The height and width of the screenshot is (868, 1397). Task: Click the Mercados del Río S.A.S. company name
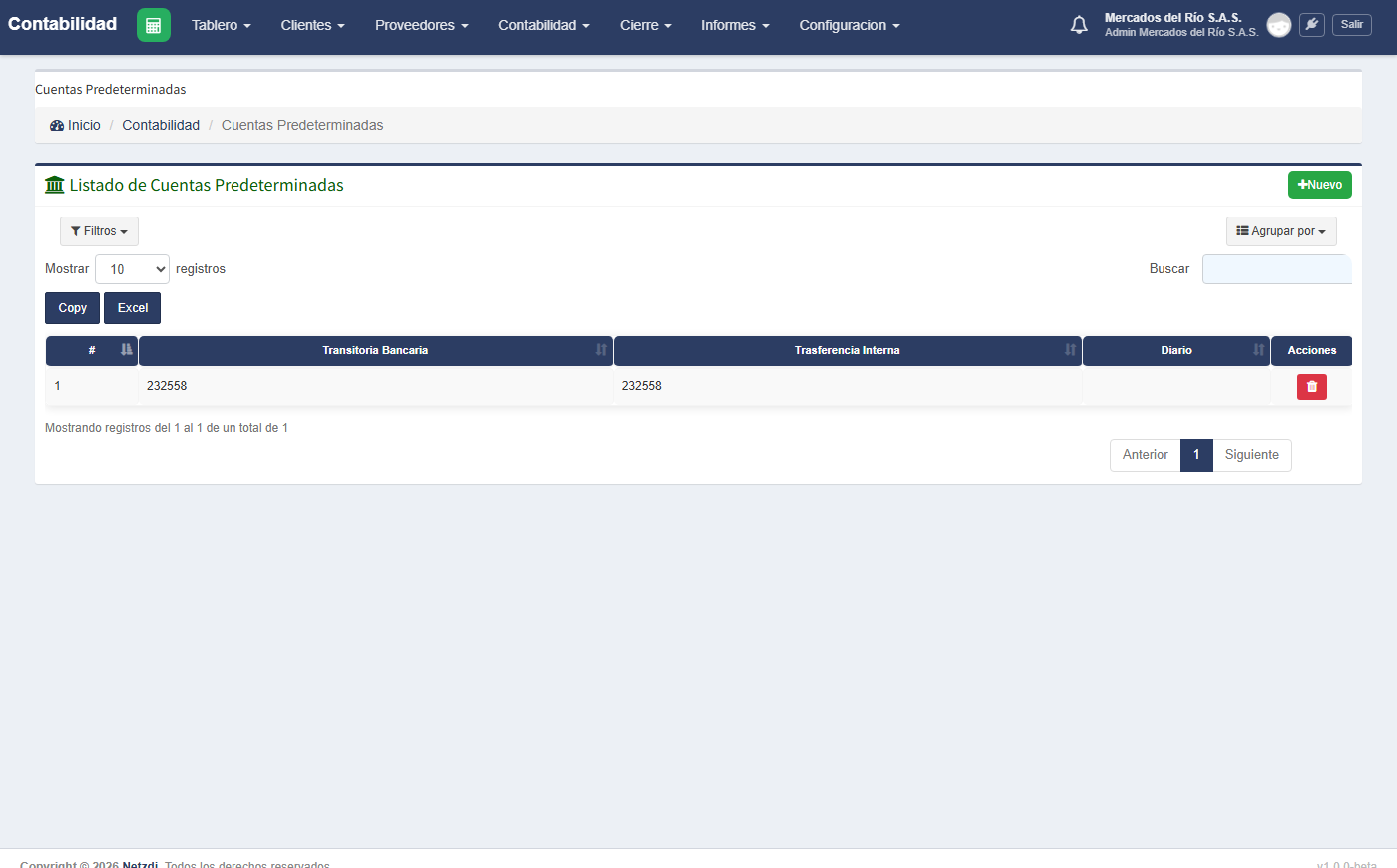click(1172, 18)
